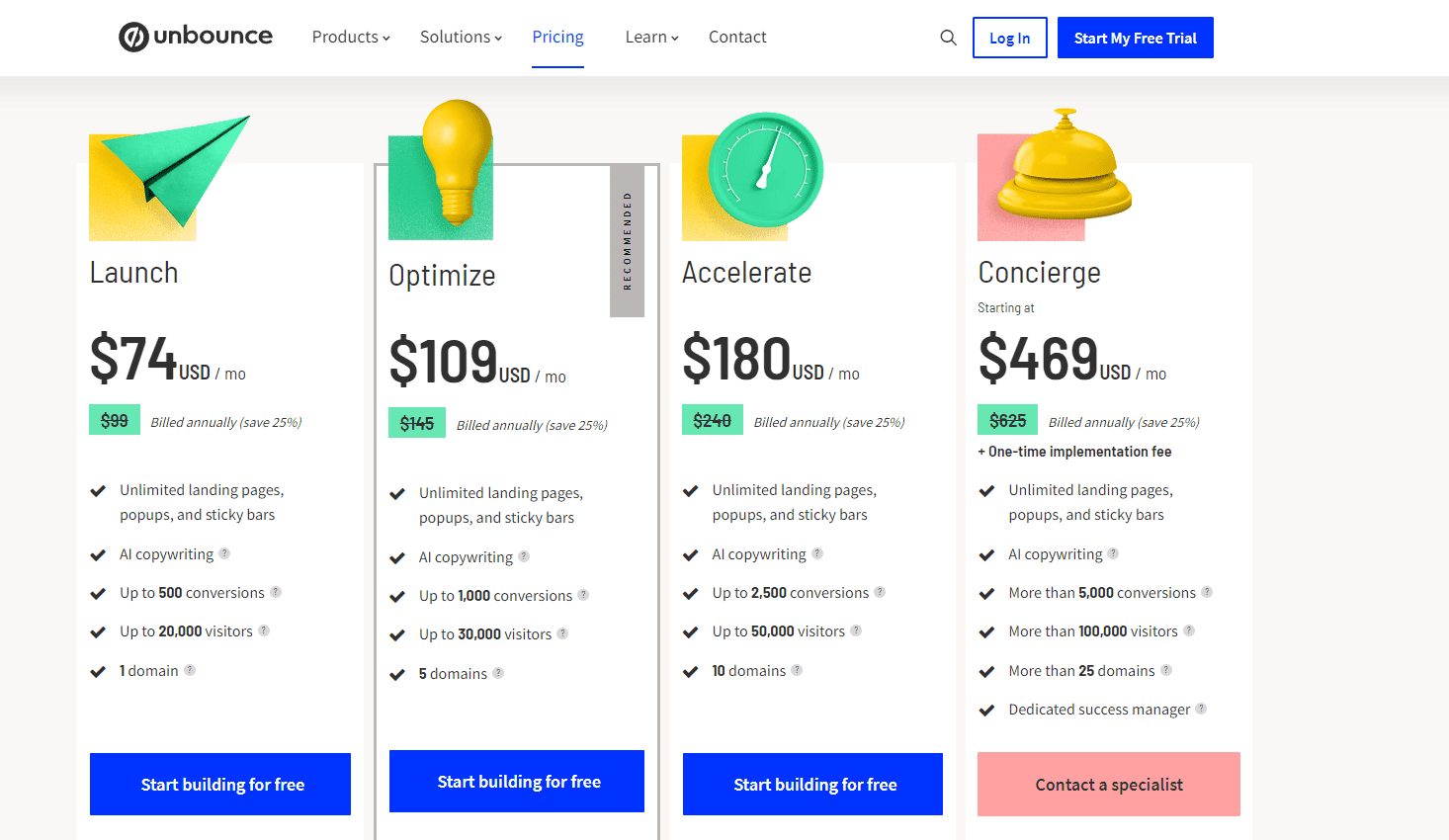Click Contact a specialist button
Screen dimensions: 1449x840
click(1109, 784)
